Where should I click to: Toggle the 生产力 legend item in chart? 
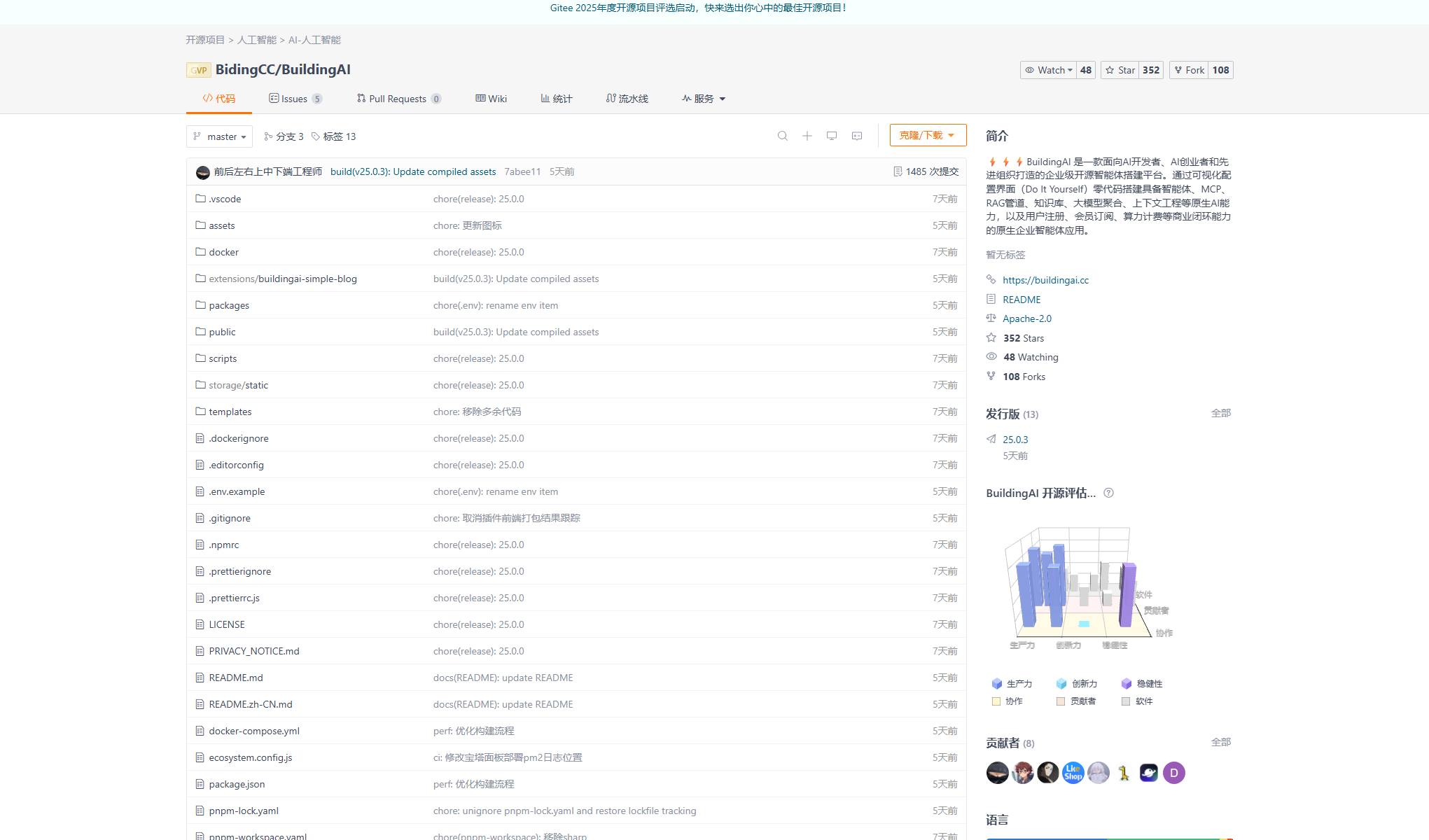pos(1012,684)
